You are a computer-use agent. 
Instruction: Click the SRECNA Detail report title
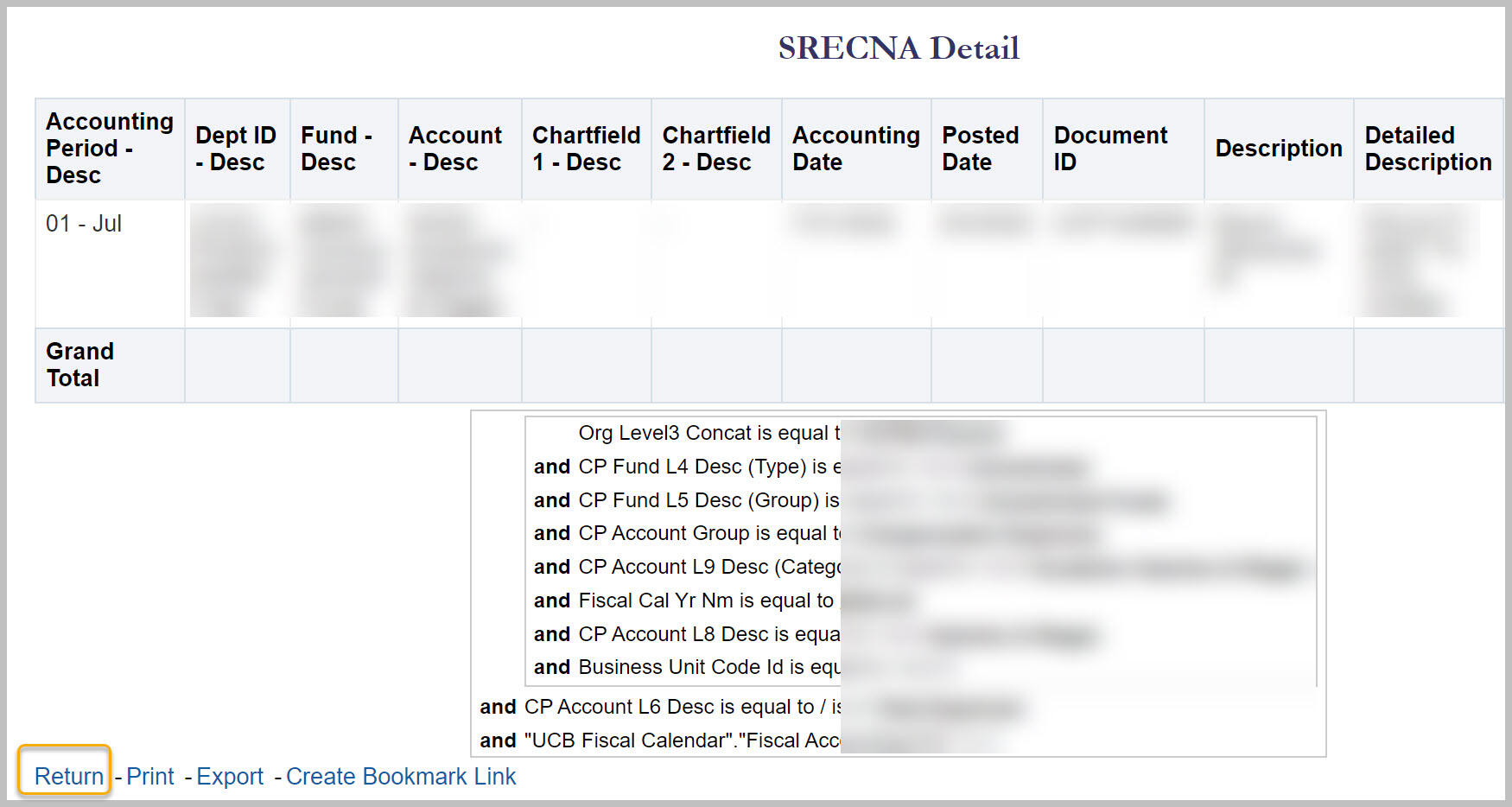pos(899,48)
